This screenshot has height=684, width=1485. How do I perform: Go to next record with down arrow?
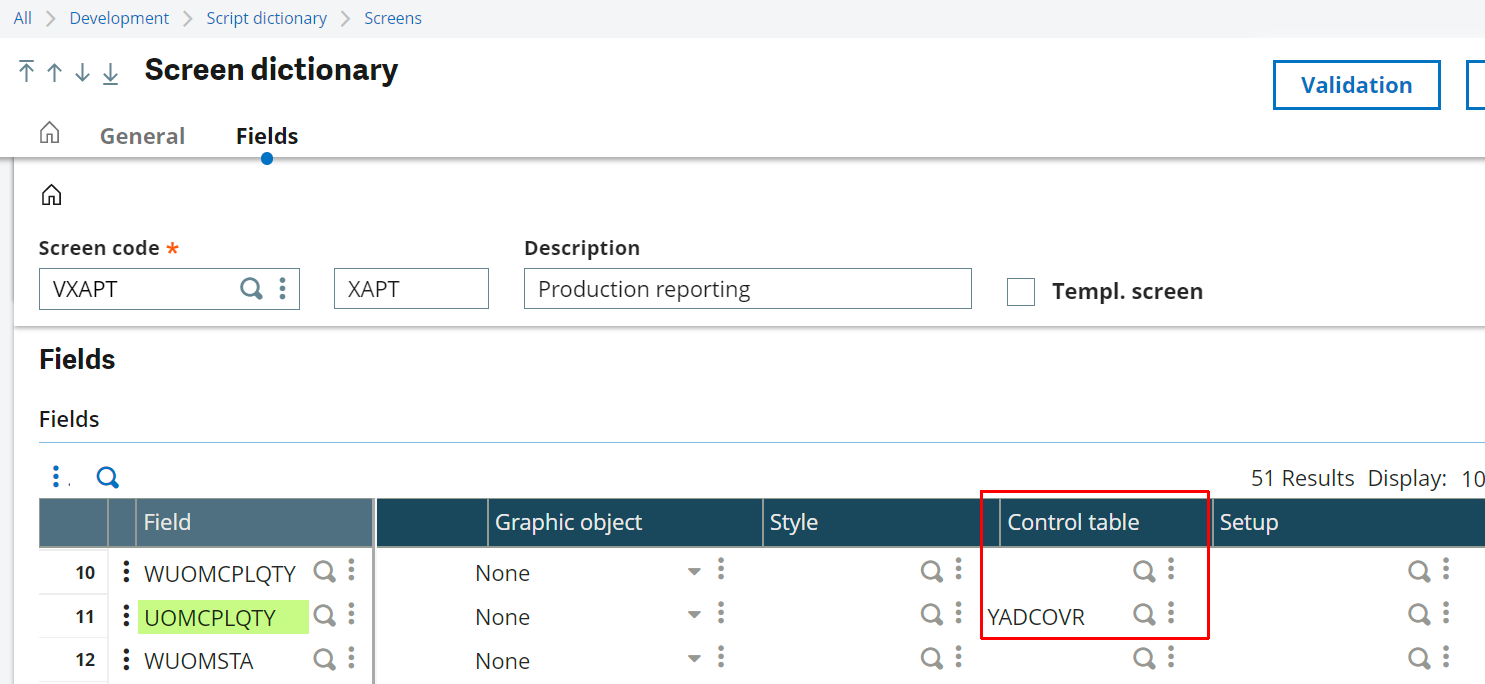(82, 74)
